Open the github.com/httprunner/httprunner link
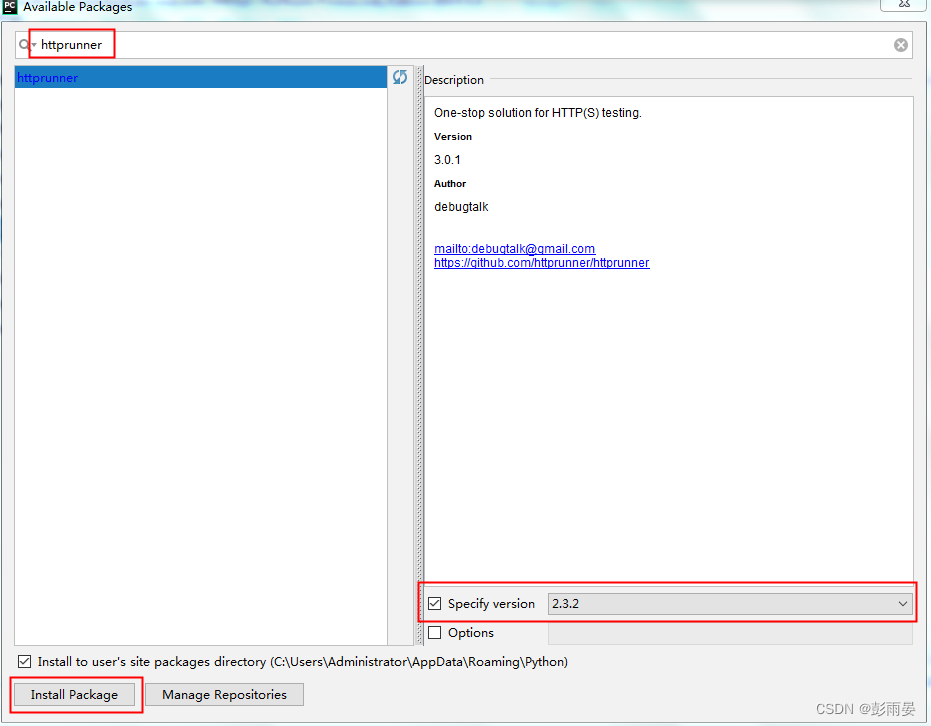 tap(542, 263)
